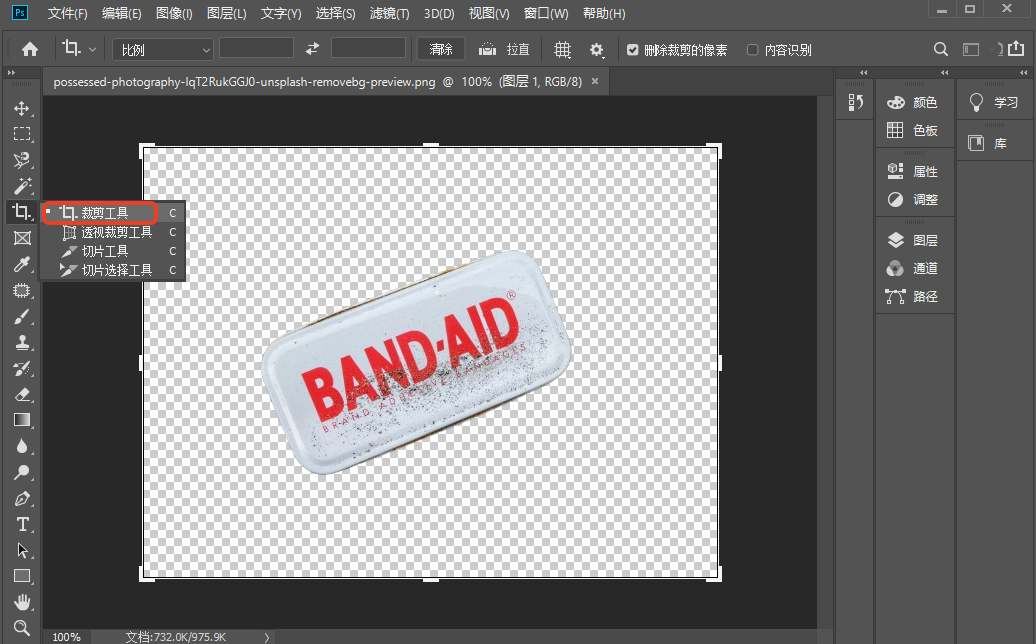
Task: Open the 学习 panel
Action: [994, 102]
